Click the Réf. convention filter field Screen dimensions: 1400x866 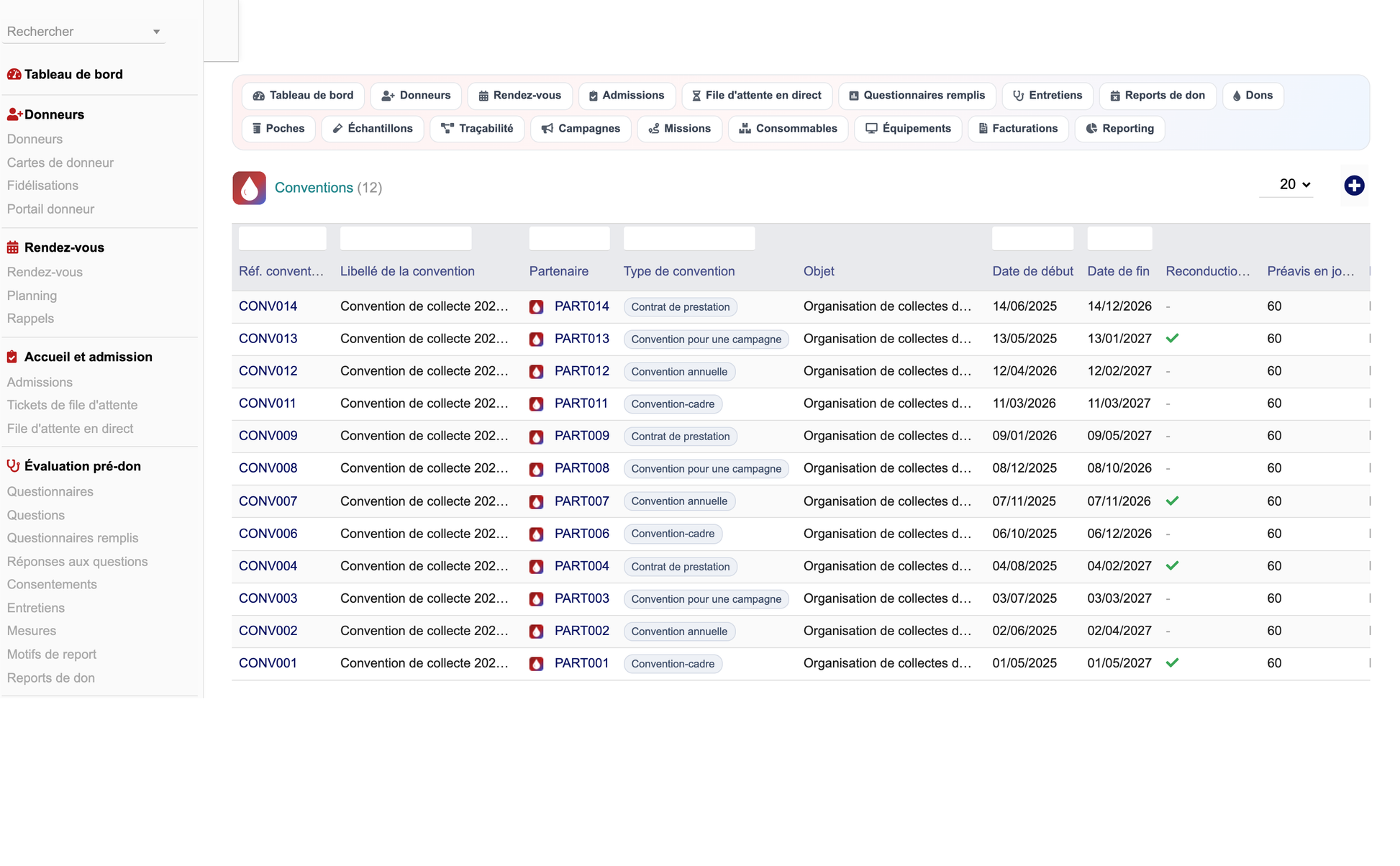(x=282, y=239)
